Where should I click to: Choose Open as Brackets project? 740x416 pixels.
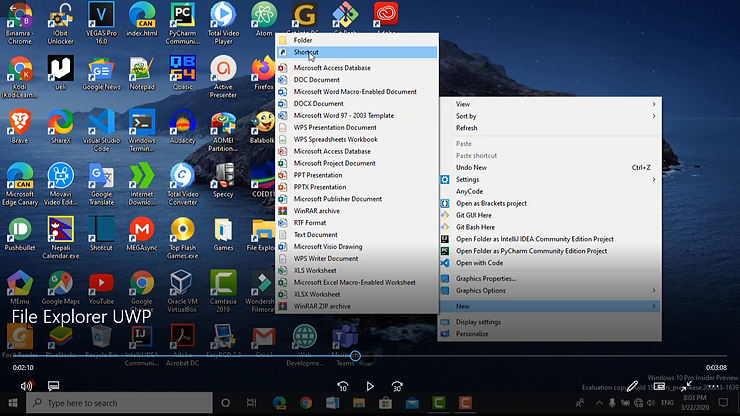point(550,204)
